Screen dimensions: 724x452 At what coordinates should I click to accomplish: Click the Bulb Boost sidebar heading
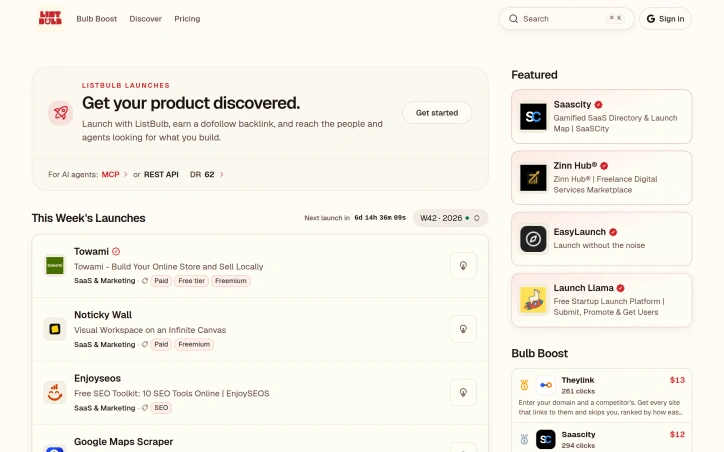click(539, 353)
